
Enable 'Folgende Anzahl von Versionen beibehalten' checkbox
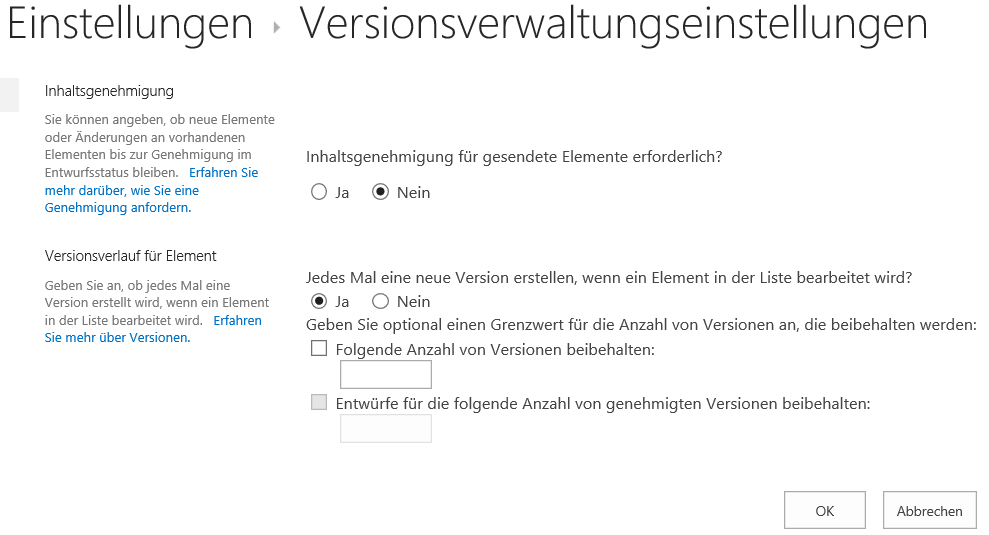pyautogui.click(x=319, y=349)
